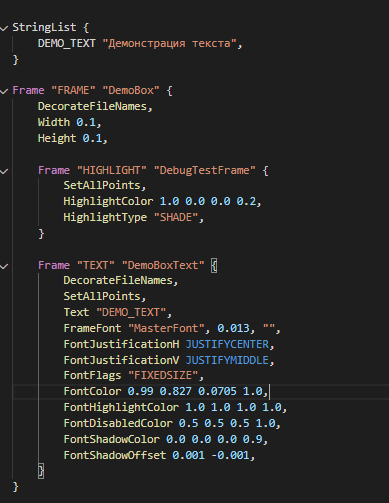Click the "FRAME" string literal
The image size is (389, 503).
coord(73,90)
